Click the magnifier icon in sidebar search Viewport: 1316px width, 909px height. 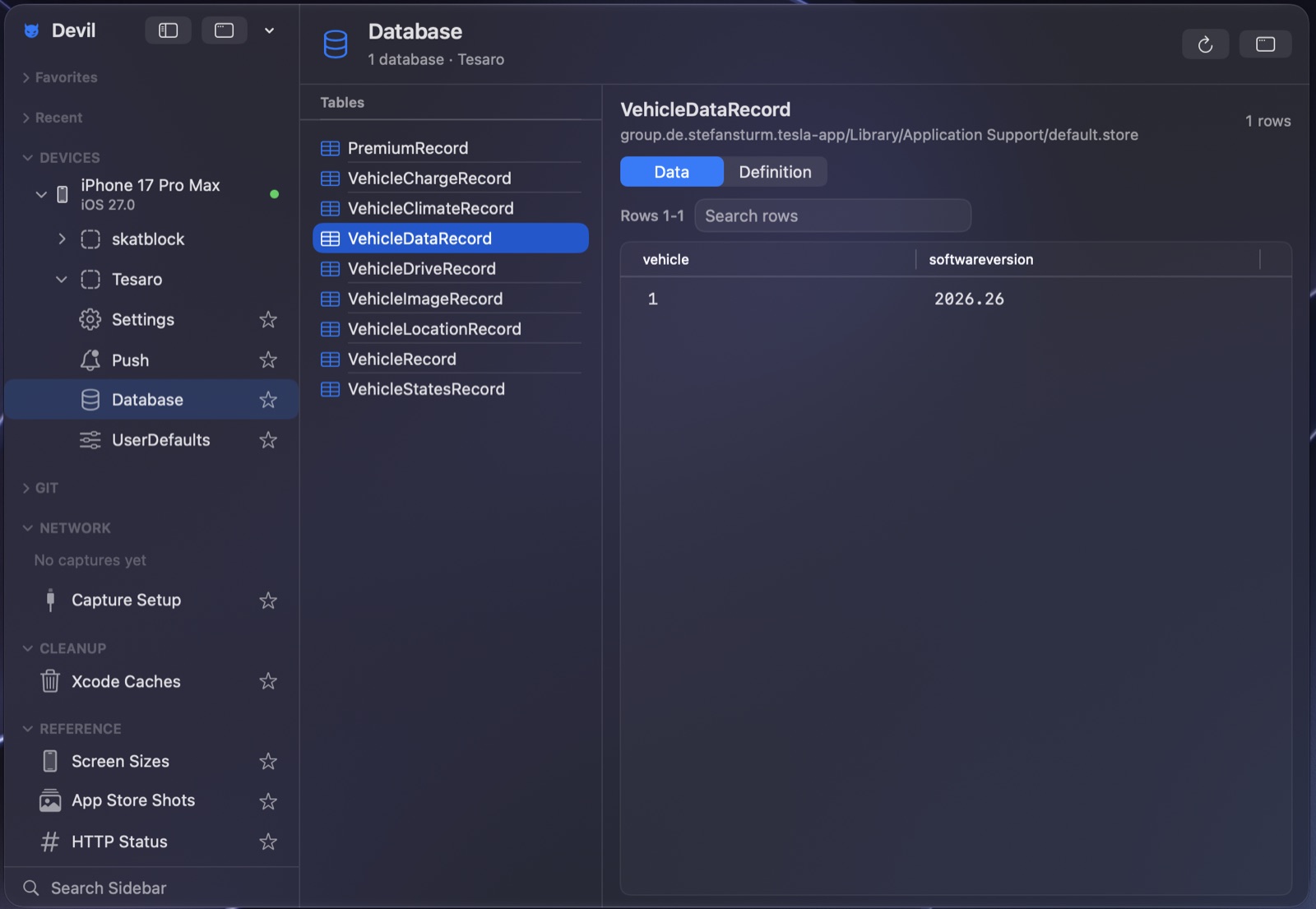[31, 888]
